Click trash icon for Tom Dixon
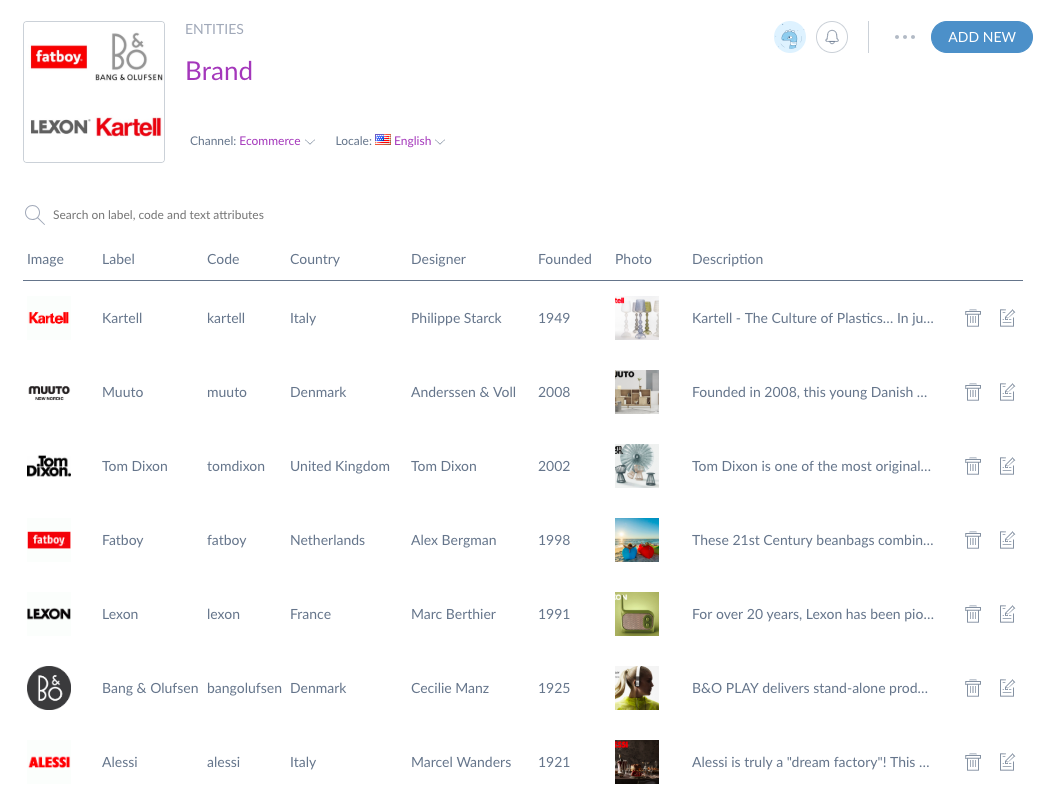Screen dimensions: 1047x799 972,466
